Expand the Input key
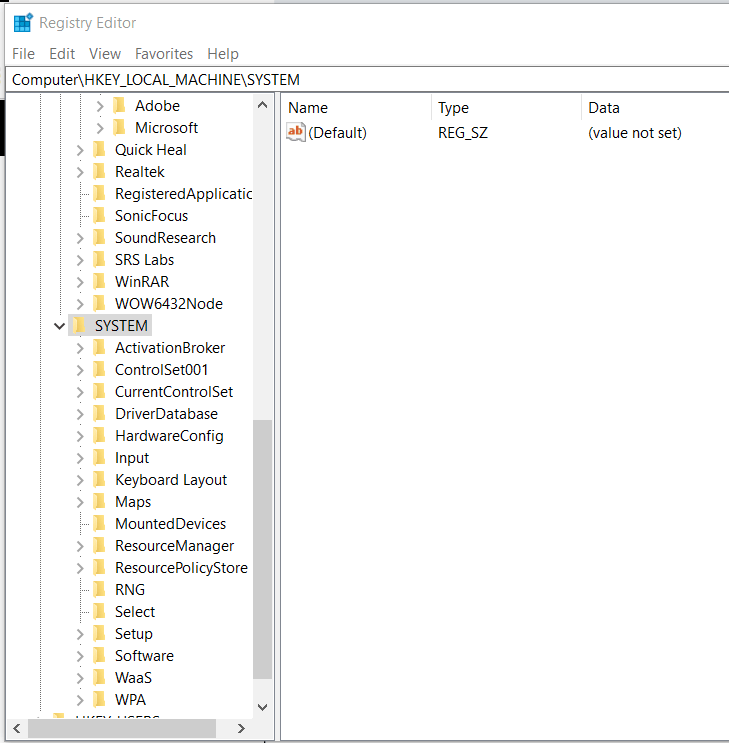 pos(80,458)
